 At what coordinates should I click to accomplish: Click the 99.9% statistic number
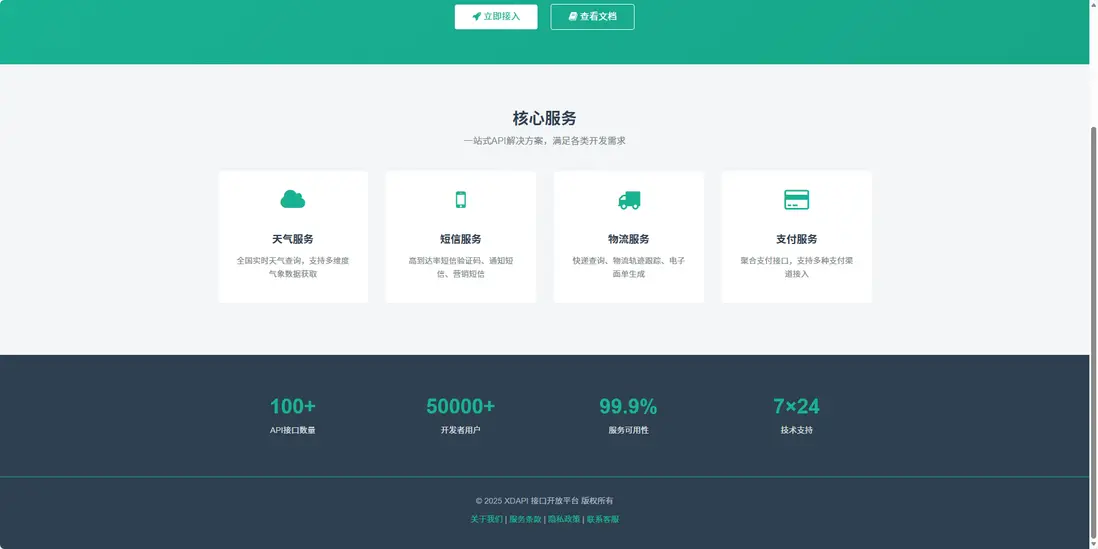pyautogui.click(x=628, y=406)
